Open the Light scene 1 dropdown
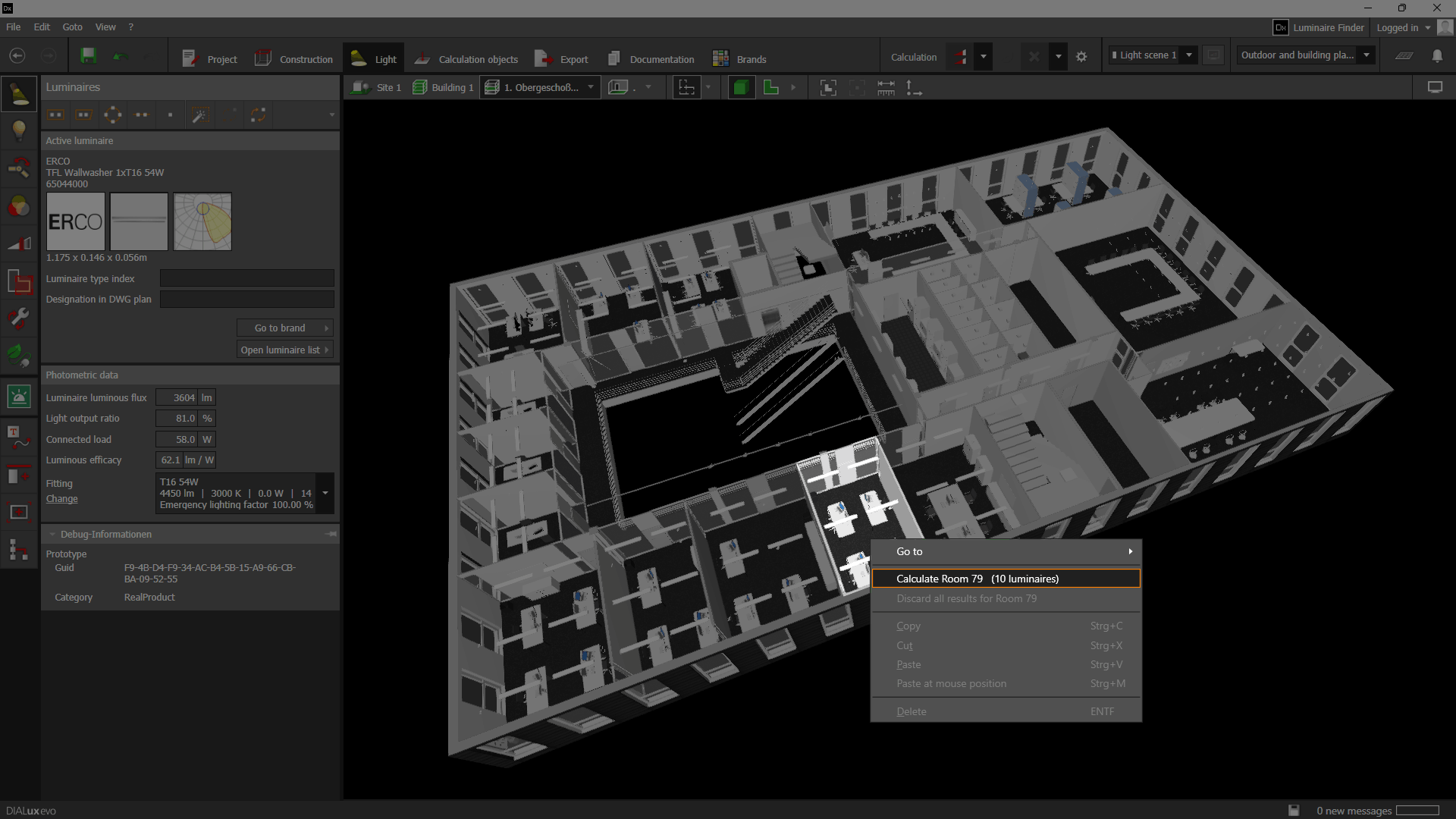 pyautogui.click(x=1189, y=55)
